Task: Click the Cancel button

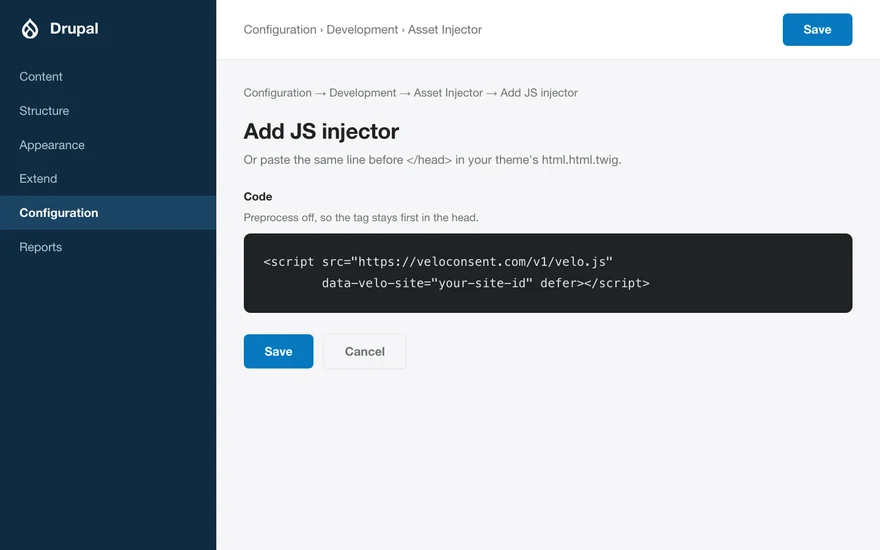Action: tap(364, 351)
